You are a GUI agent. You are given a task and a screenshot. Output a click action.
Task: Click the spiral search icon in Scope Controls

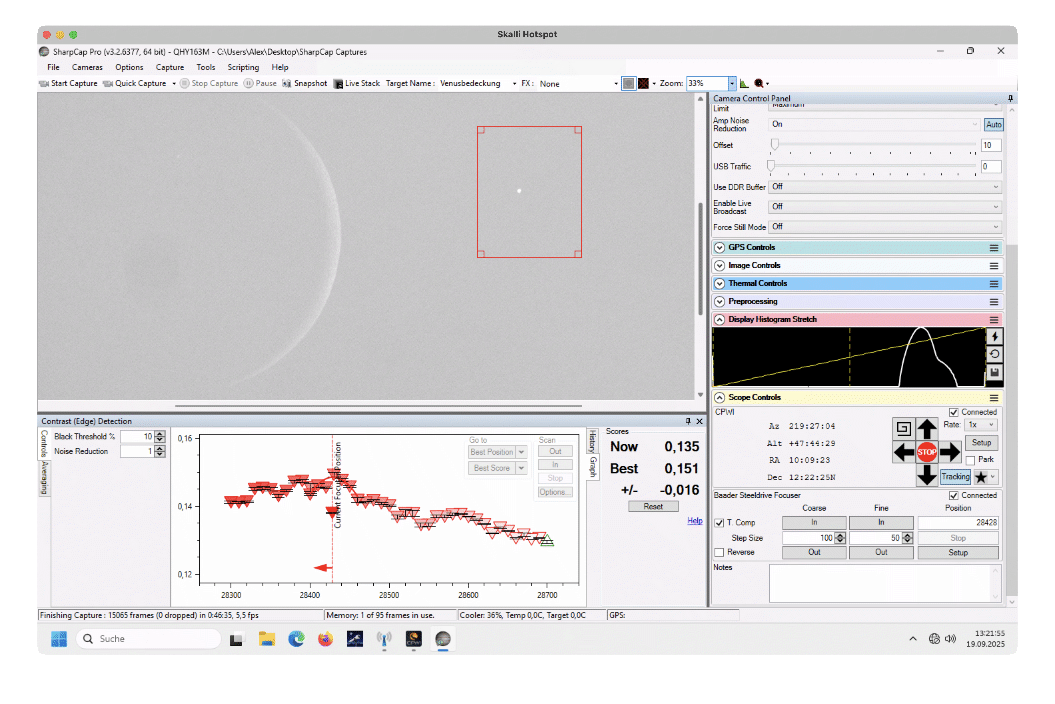tap(903, 429)
